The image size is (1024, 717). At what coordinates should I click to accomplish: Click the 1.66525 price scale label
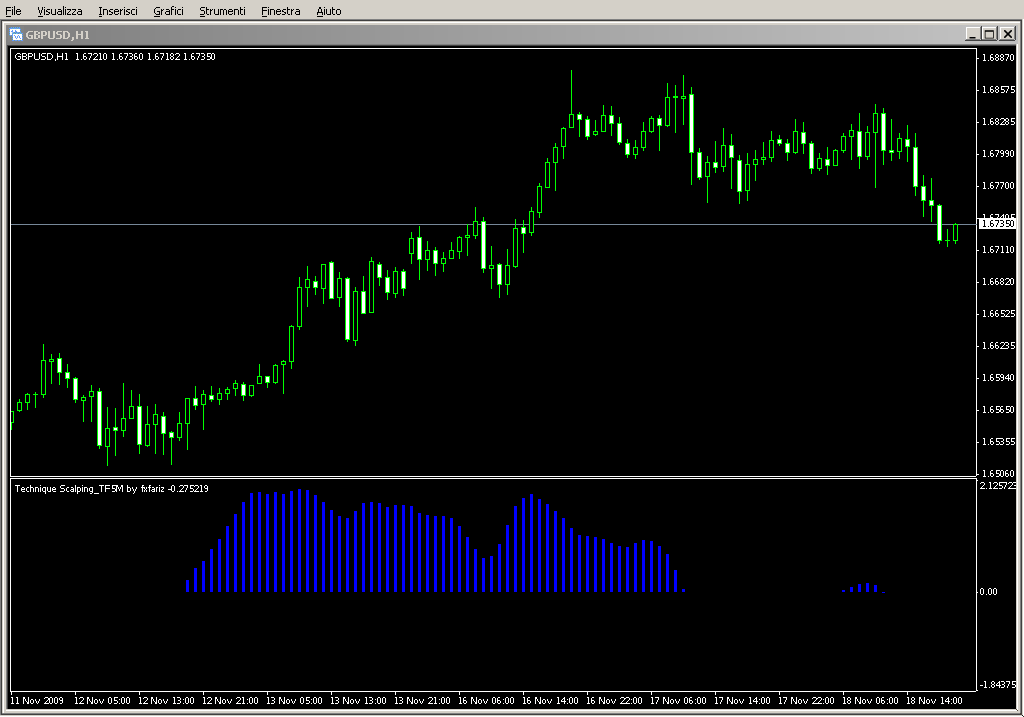[x=999, y=313]
